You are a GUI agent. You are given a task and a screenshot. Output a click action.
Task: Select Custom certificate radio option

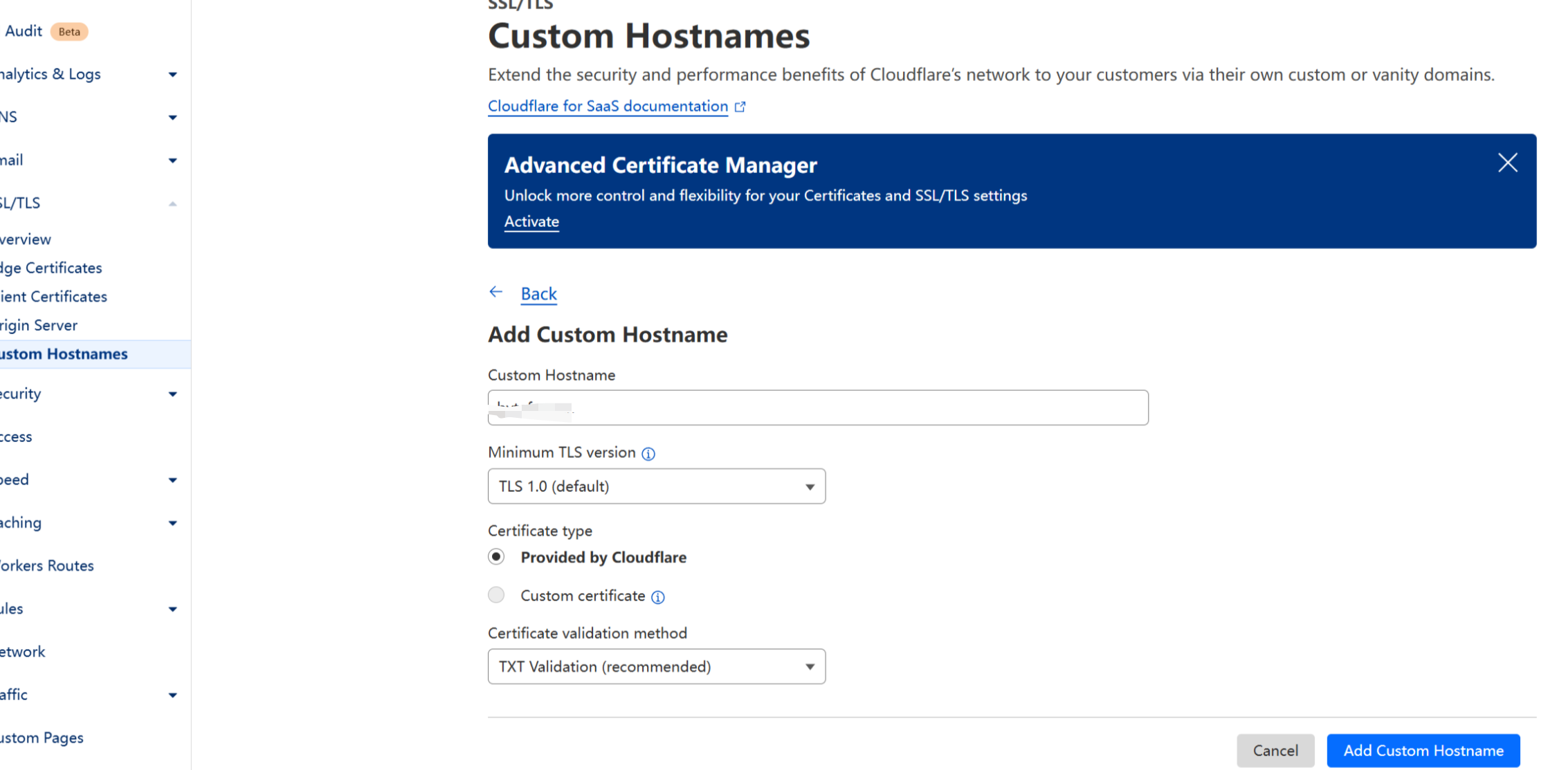[496, 595]
